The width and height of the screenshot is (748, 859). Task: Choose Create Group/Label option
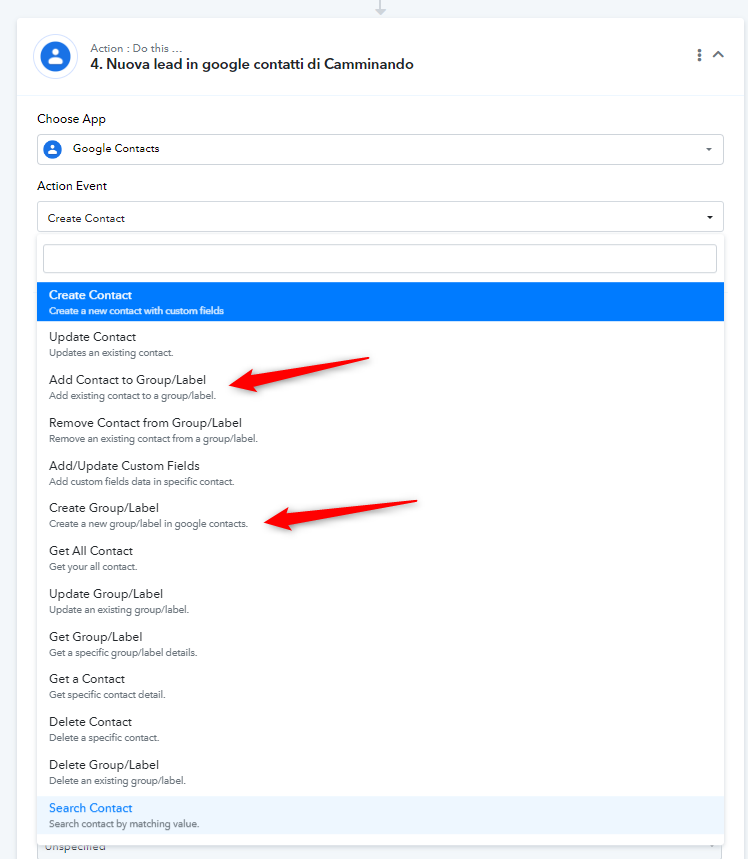pos(380,515)
